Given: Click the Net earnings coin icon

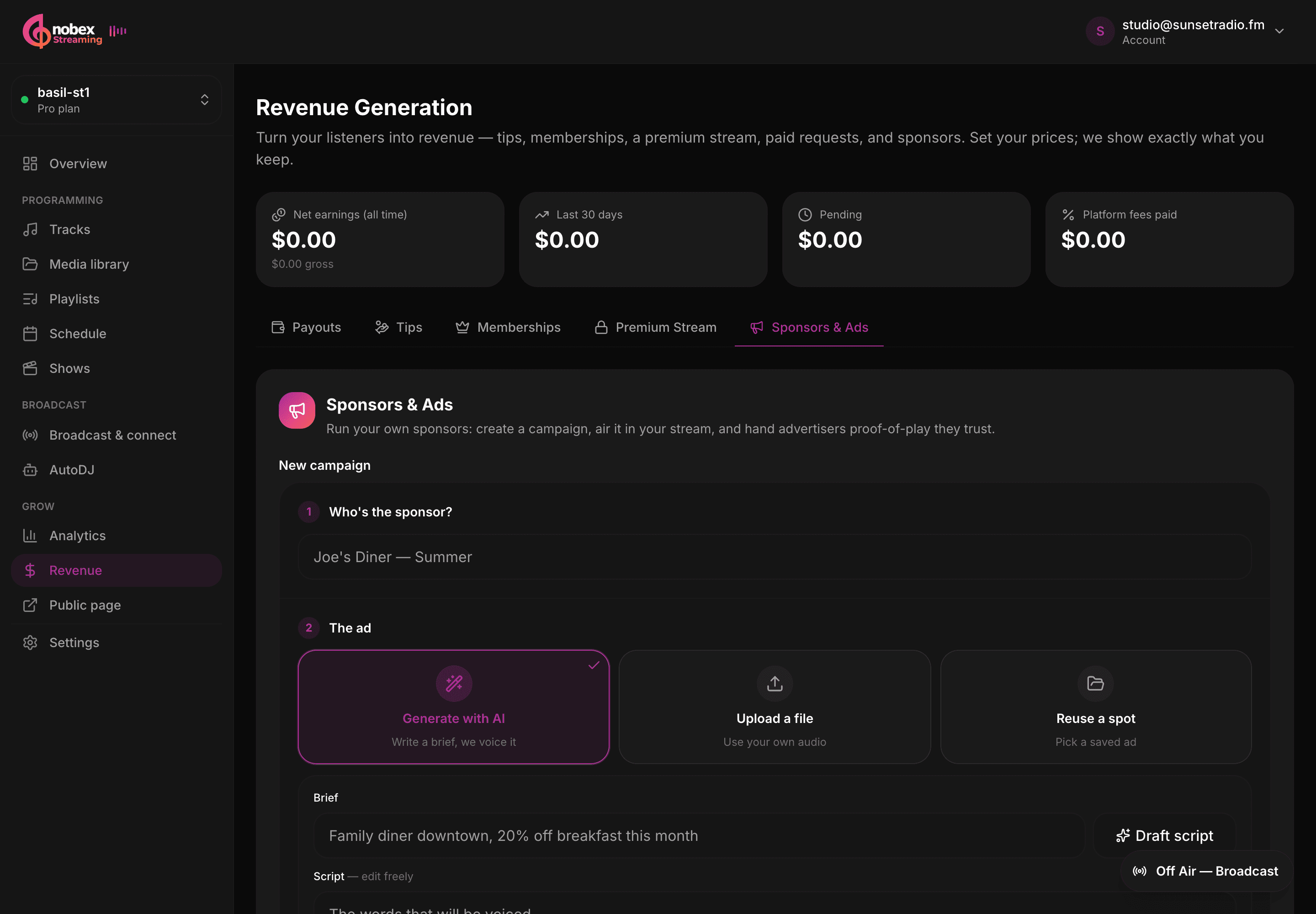Looking at the screenshot, I should tap(279, 215).
